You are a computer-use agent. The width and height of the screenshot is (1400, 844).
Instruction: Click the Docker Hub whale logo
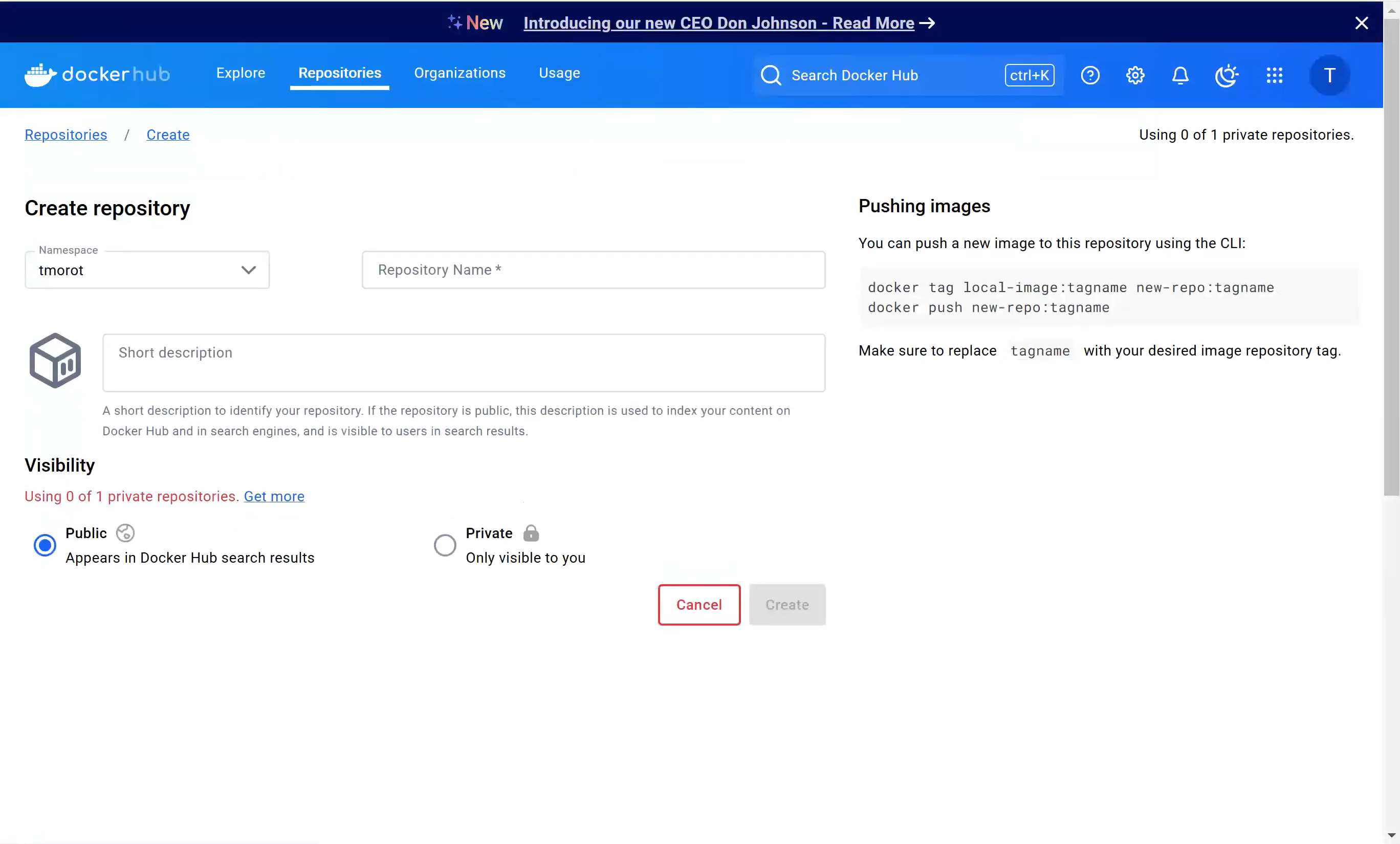(x=40, y=75)
